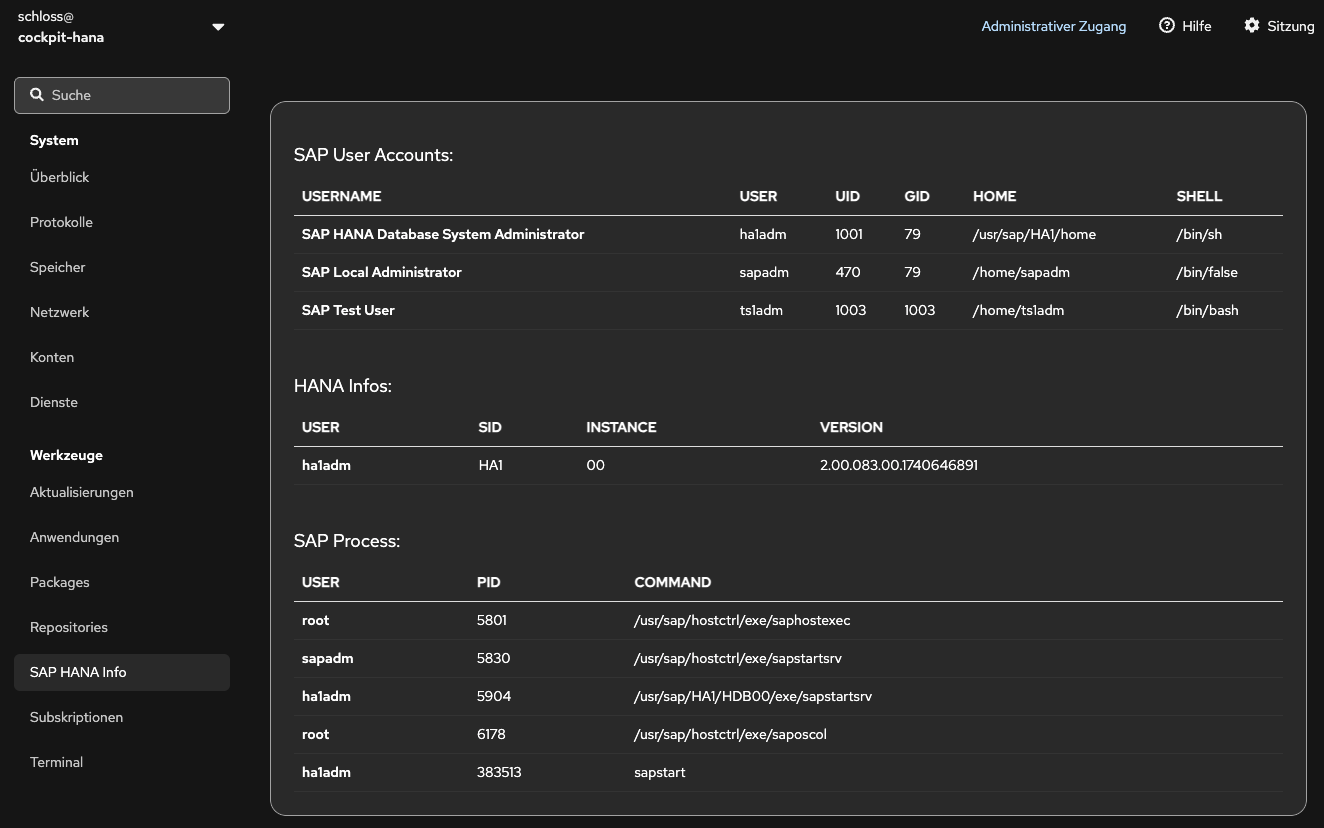Screen dimensions: 1324x828
Task: Click command /usr/sap/hostctrl/exe/saphostexec
Action: 742,620
